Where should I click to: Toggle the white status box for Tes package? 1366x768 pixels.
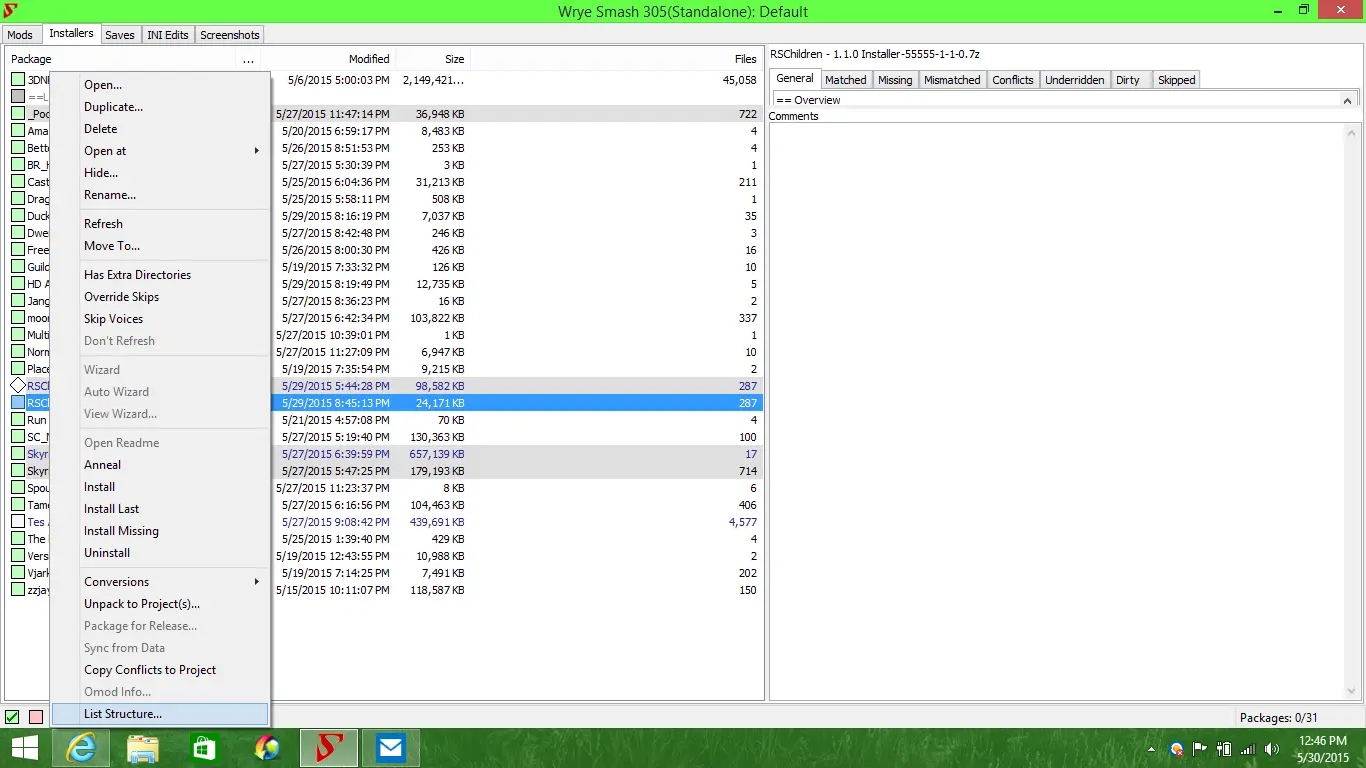(18, 522)
